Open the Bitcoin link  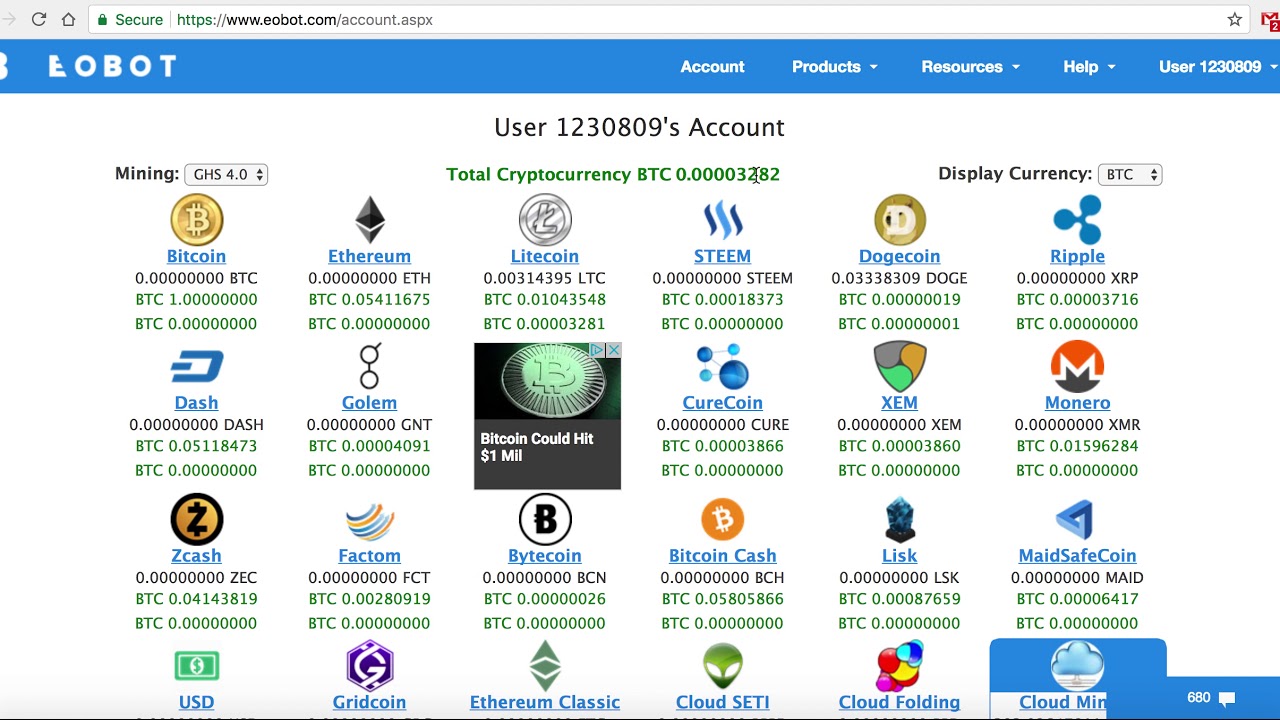(x=196, y=256)
